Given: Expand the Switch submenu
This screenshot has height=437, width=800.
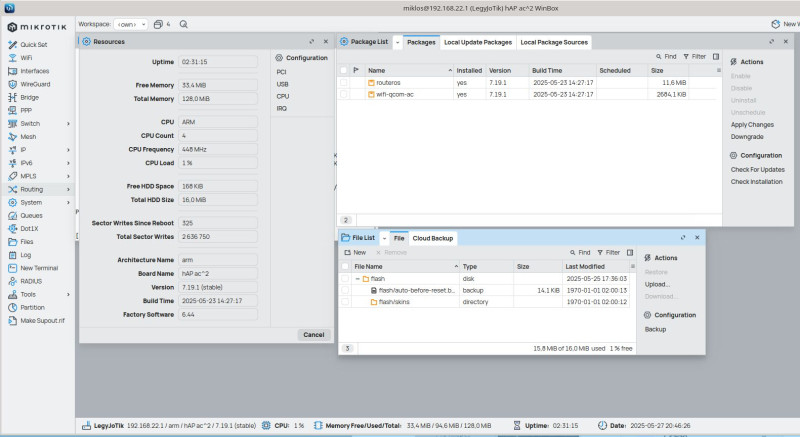Looking at the screenshot, I should [x=68, y=124].
